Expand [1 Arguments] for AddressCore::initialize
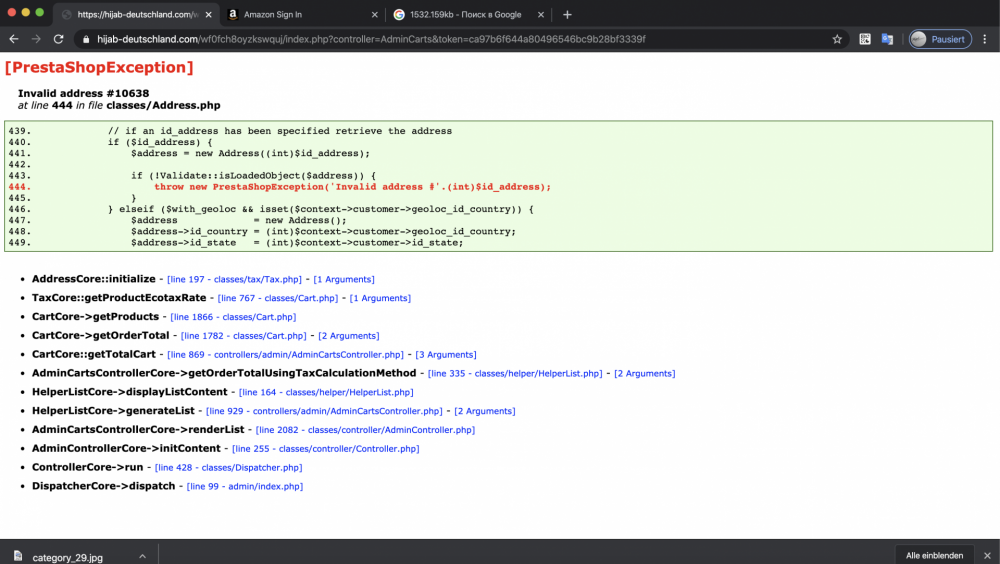This screenshot has height=564, width=1000. point(343,280)
